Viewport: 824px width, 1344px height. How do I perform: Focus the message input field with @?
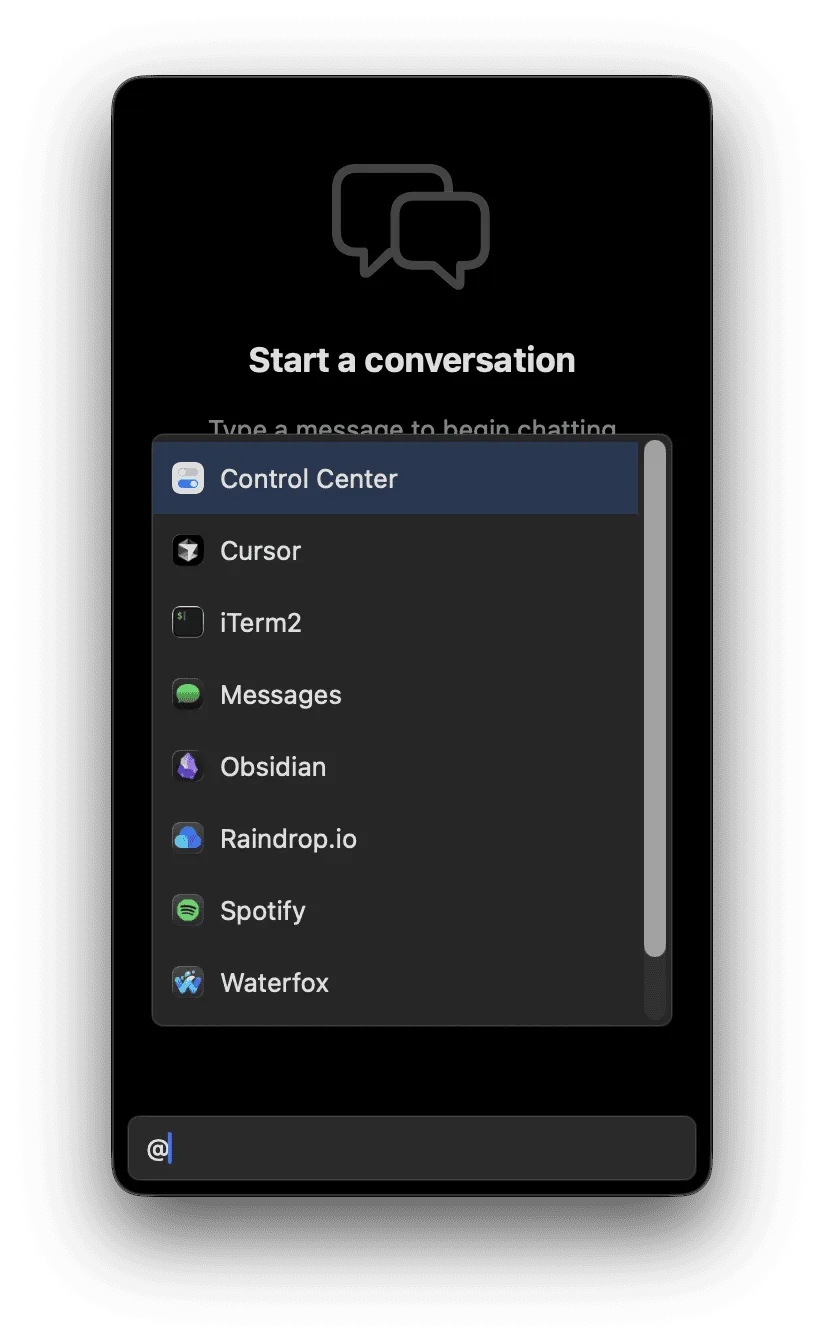tap(420, 1149)
